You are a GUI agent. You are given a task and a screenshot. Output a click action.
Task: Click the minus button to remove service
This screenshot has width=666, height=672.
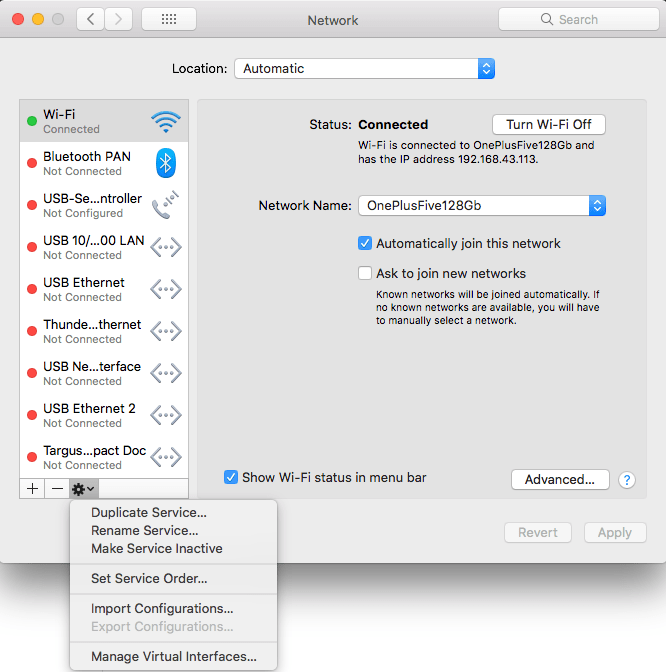pos(57,488)
